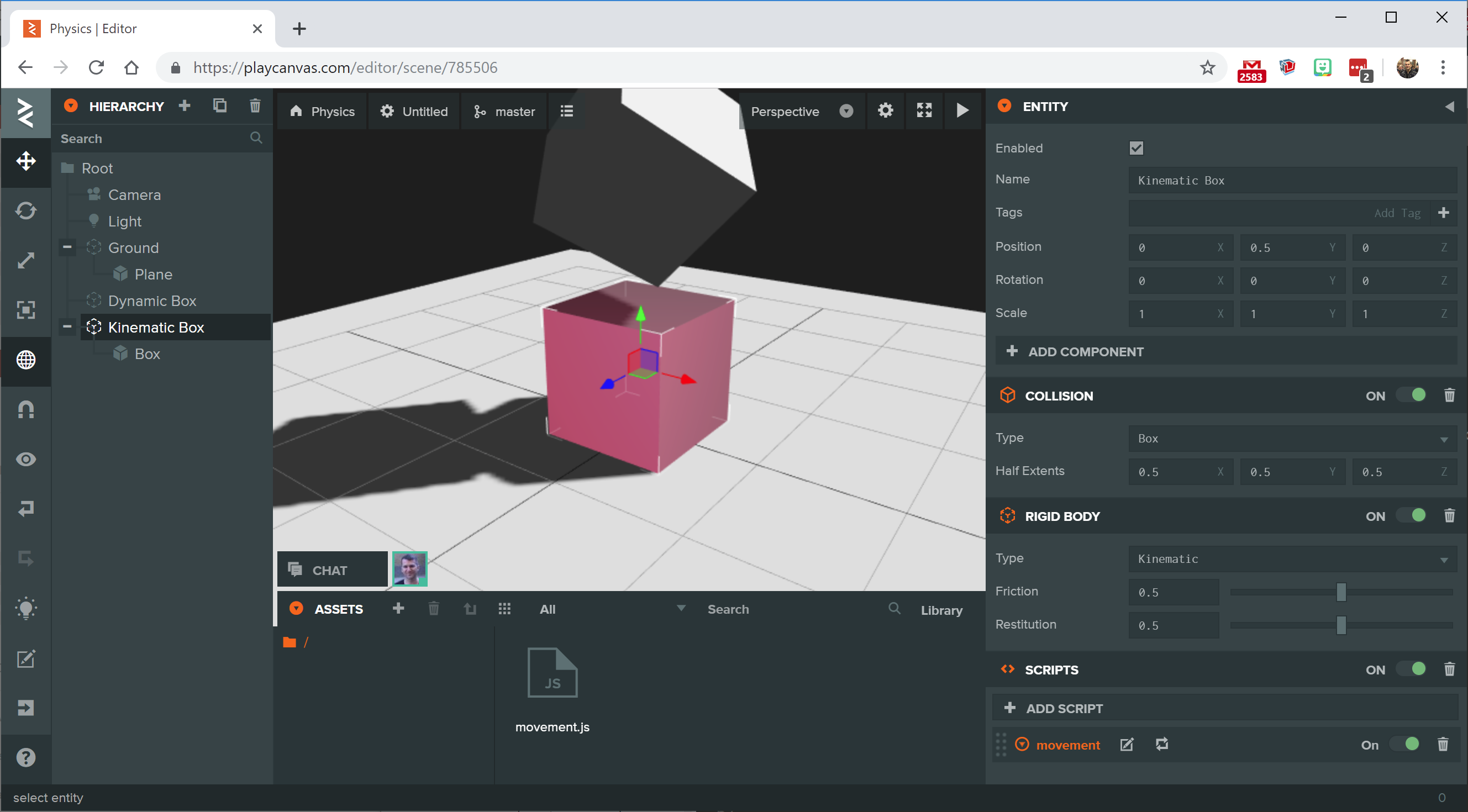Select Dynamic Box in hierarchy
This screenshot has width=1468, height=812.
point(152,301)
